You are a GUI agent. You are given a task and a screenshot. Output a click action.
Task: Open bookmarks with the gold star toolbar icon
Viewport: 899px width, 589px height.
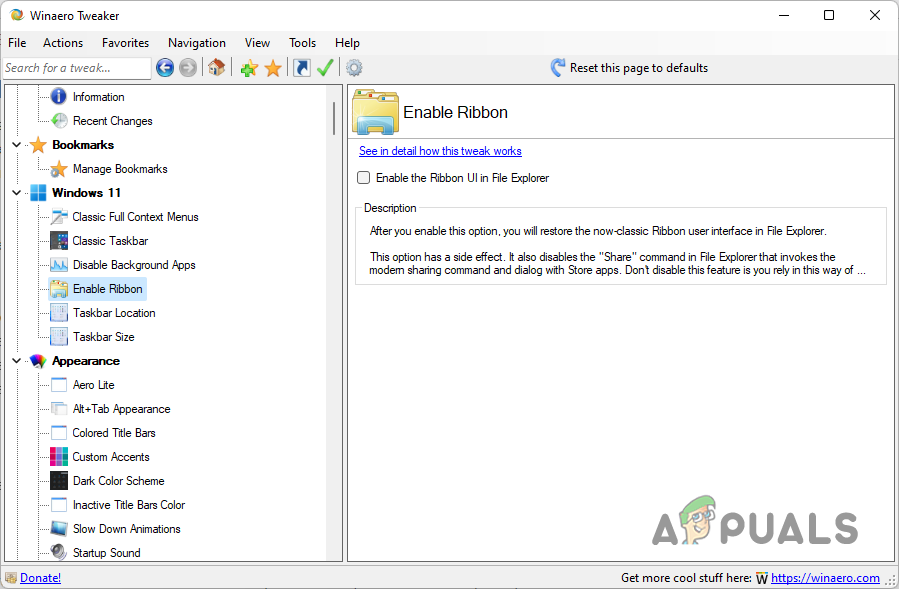(273, 68)
